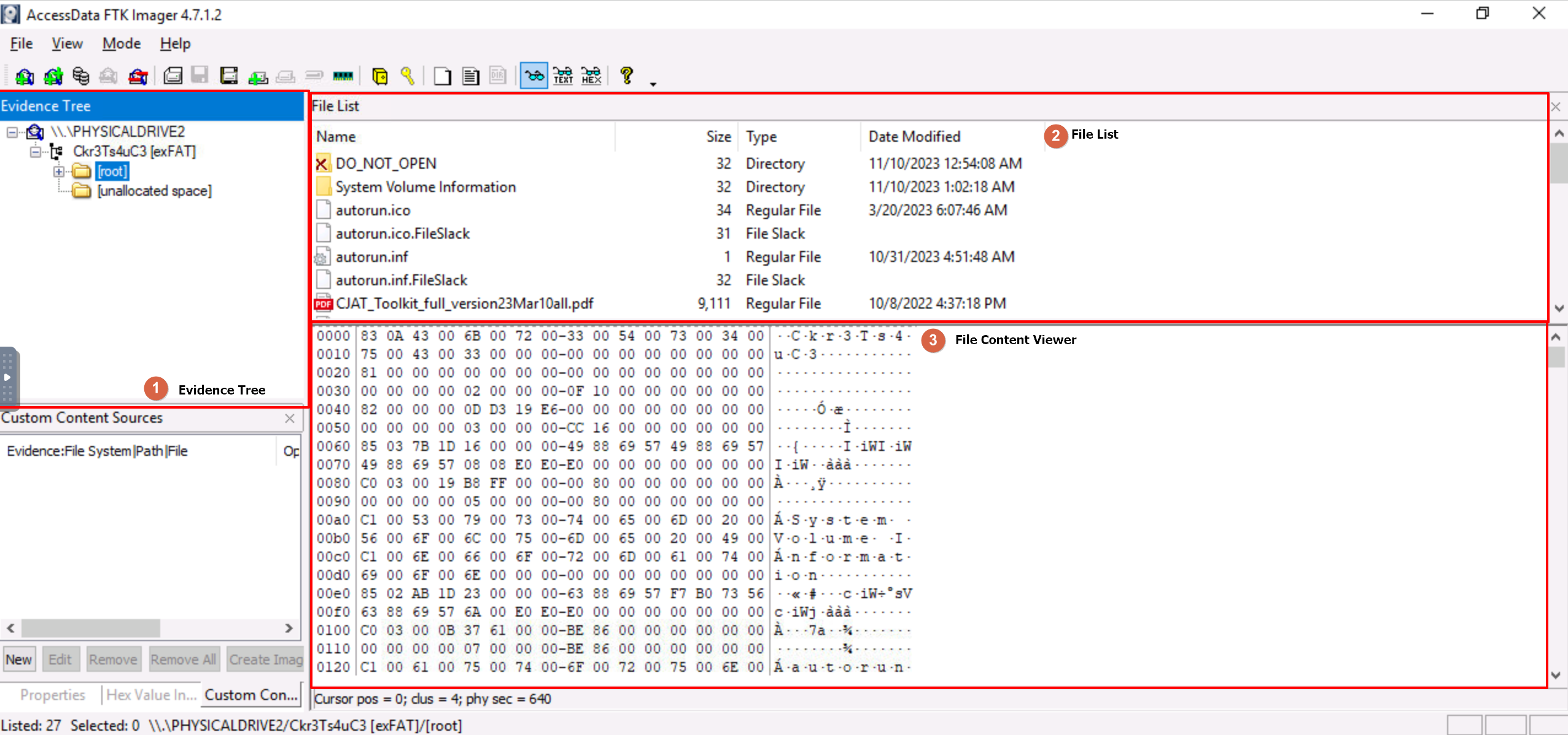The image size is (1568, 735).
Task: Click the Custom Content Sources horizontal scrollbar track
Action: click(x=221, y=628)
